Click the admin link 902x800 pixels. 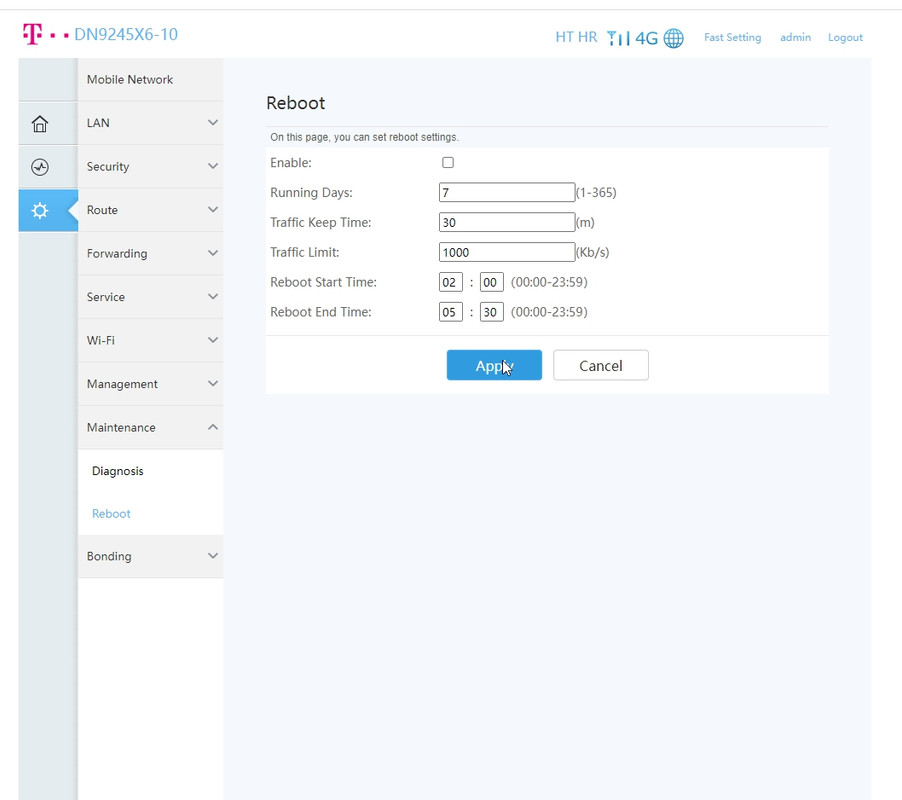(x=795, y=37)
